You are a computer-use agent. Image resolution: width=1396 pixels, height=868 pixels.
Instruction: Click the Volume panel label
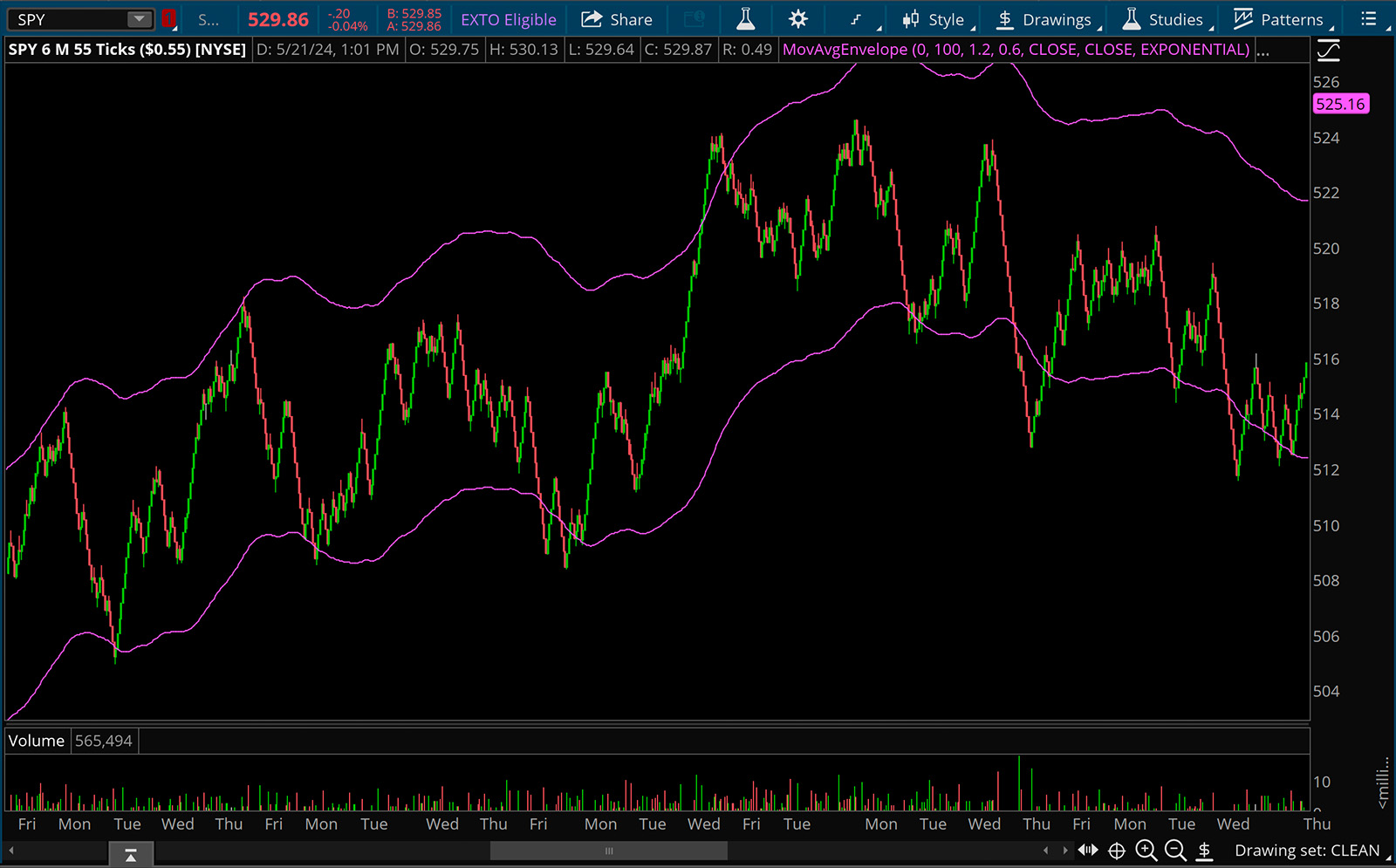(x=37, y=741)
